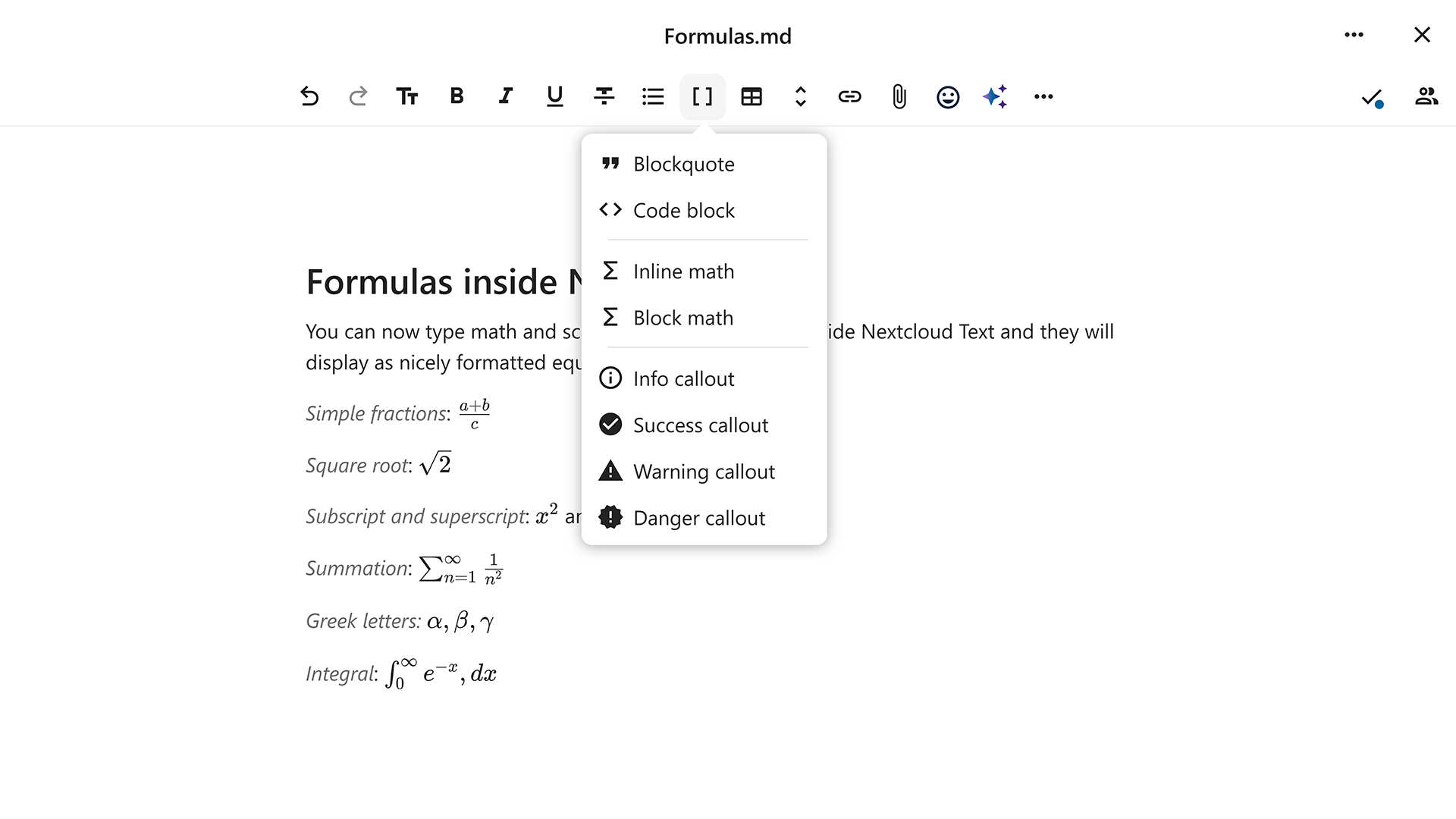Viewport: 1456px width, 819px height.
Task: Insert a table with the table icon
Action: 751,96
